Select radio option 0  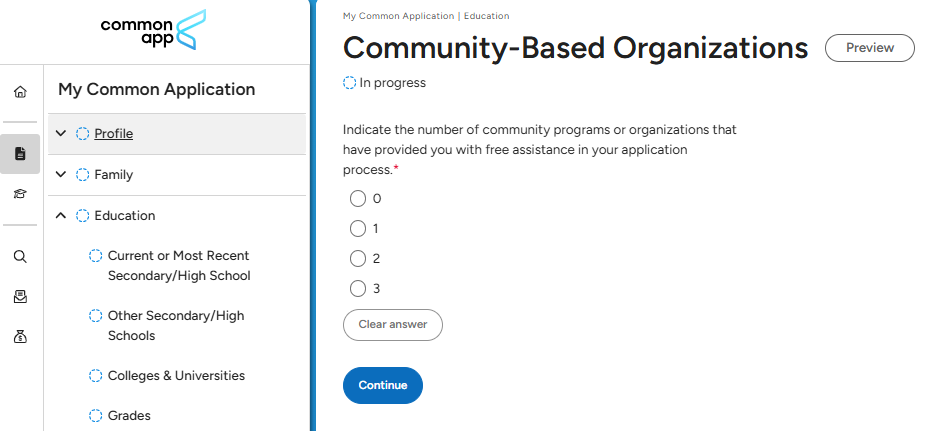pyautogui.click(x=358, y=199)
